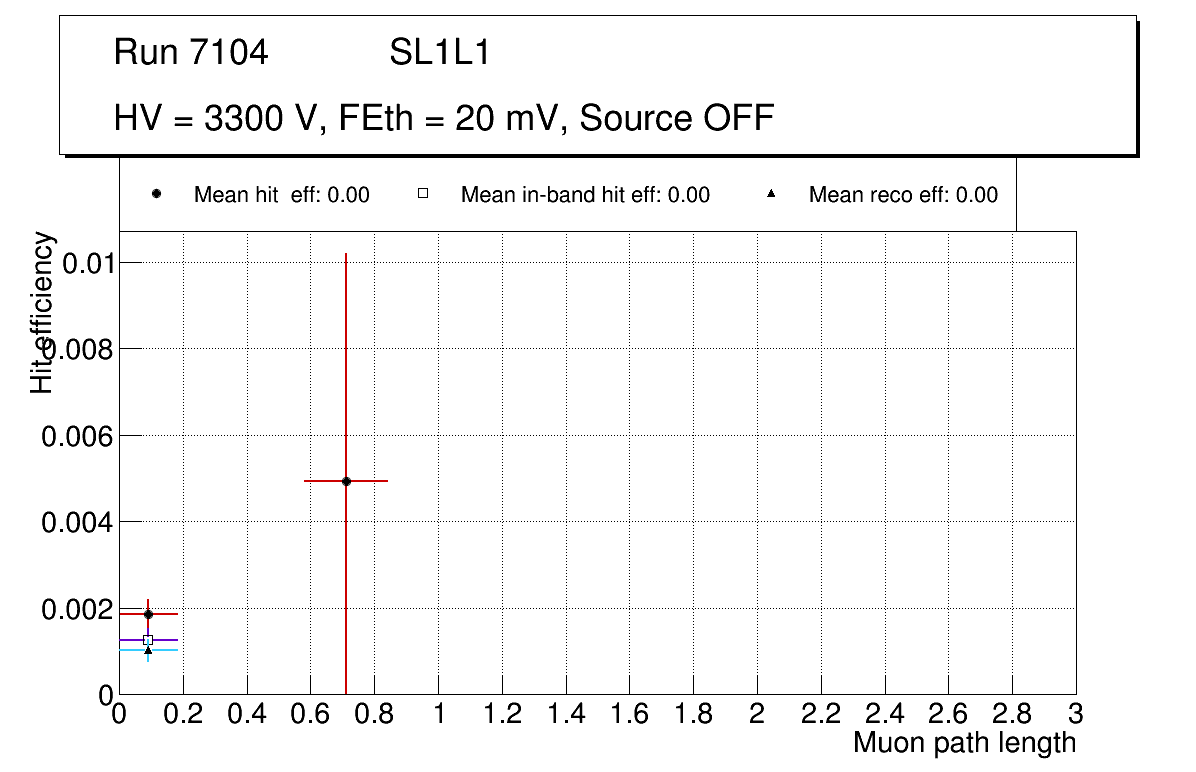
Task: Select the data point near path length 0.7
Action: click(x=346, y=481)
